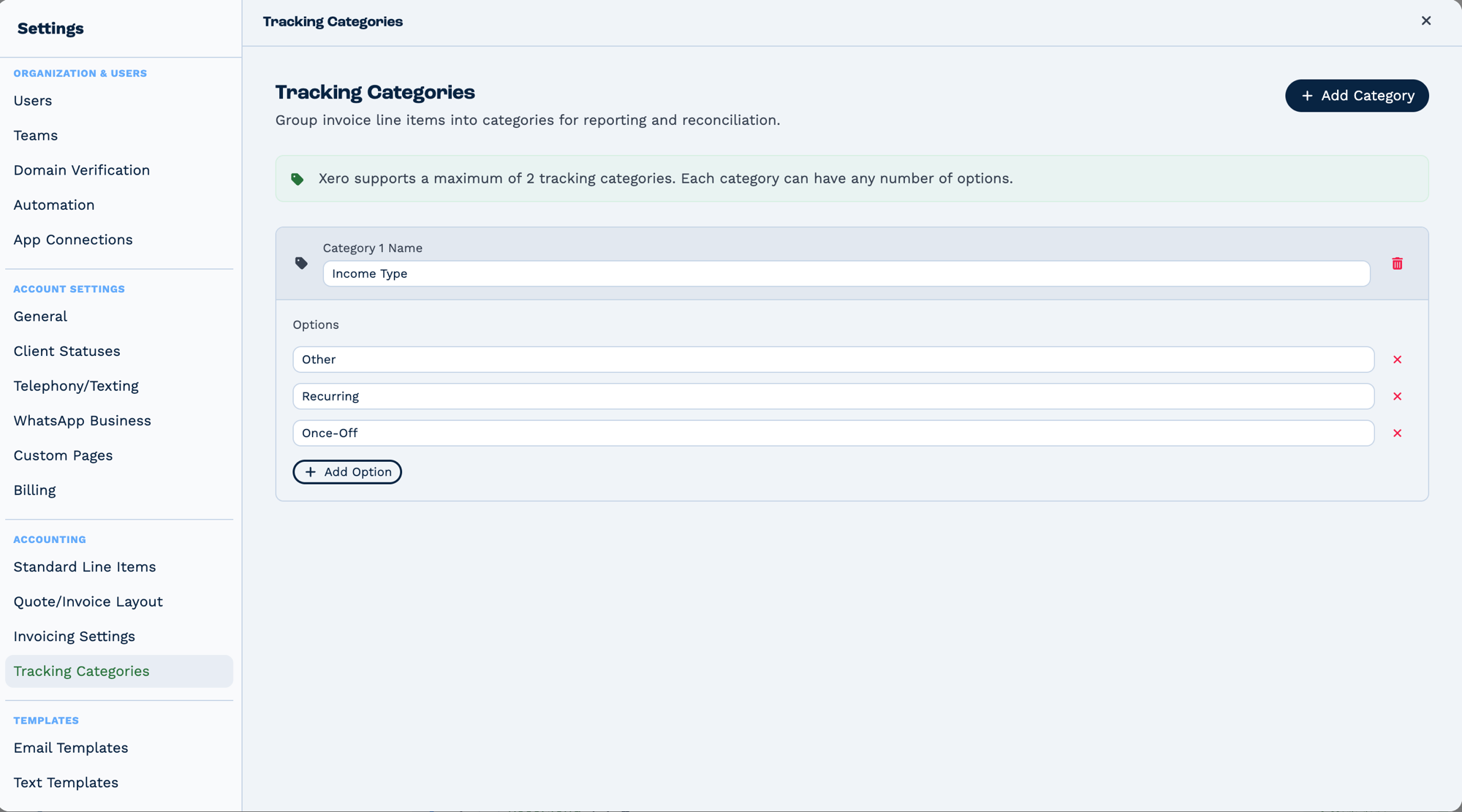Remove the Other option

tap(1397, 360)
